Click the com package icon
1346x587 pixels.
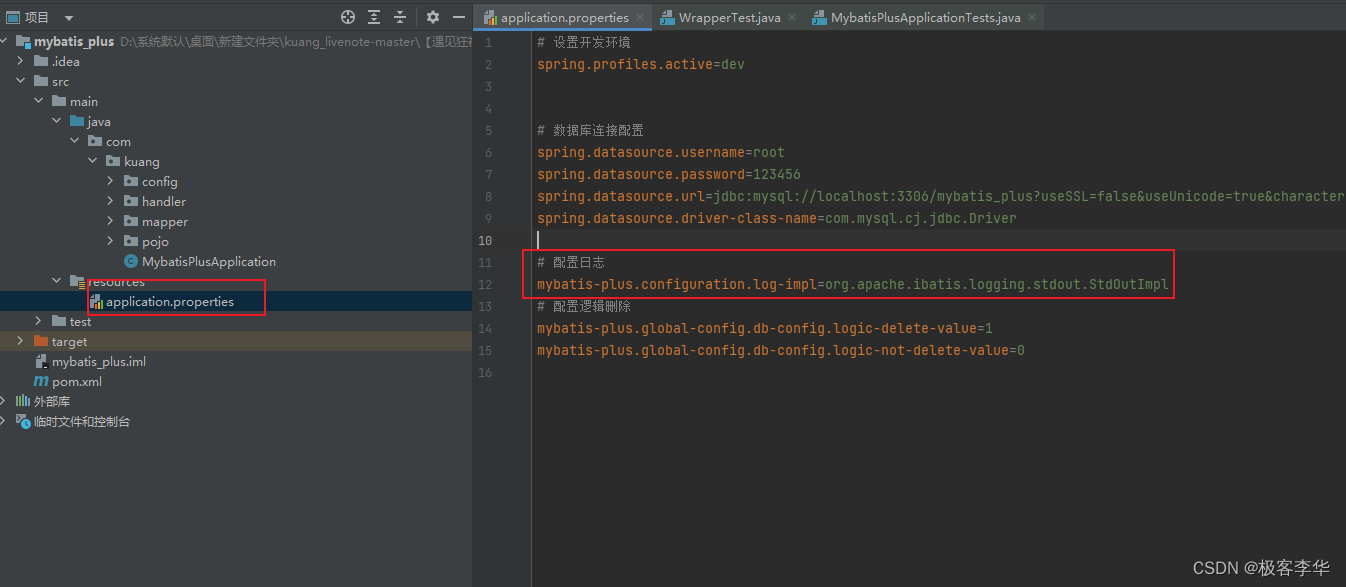pos(95,141)
